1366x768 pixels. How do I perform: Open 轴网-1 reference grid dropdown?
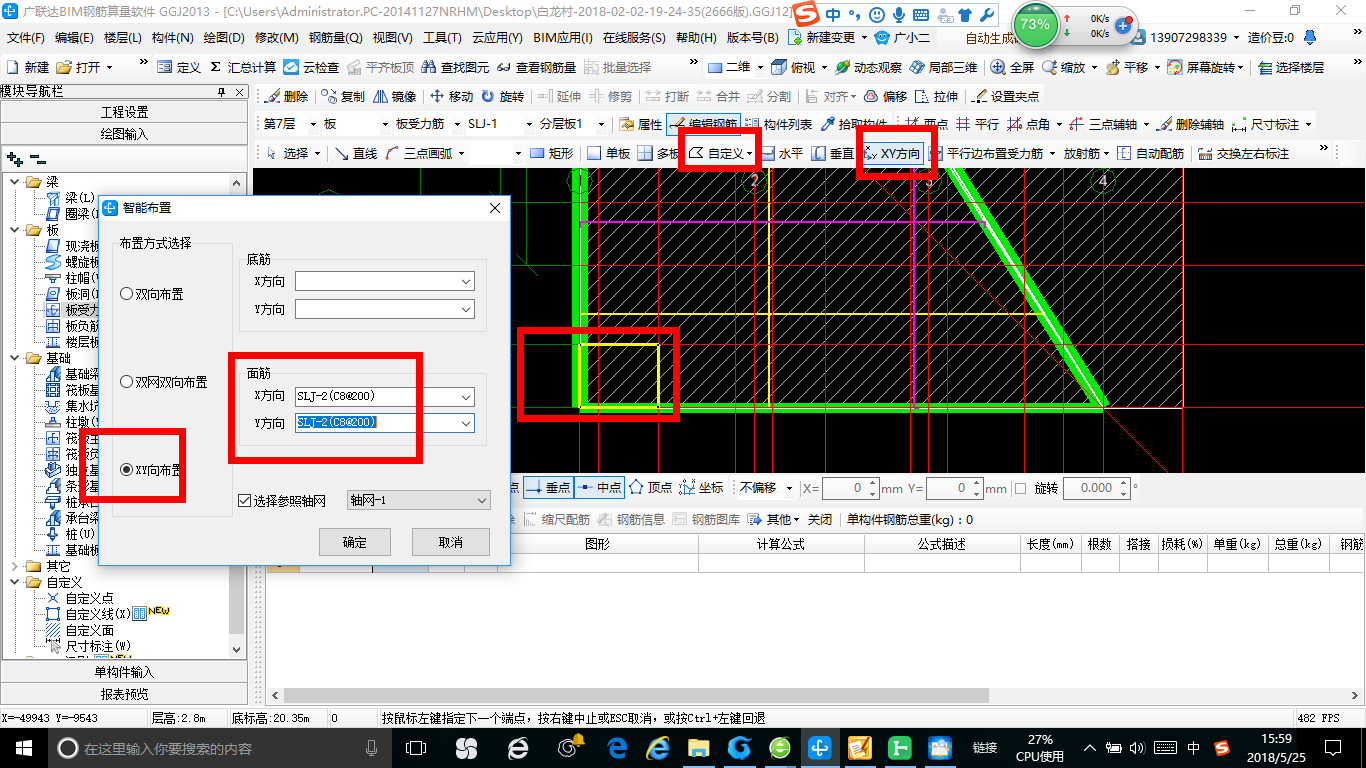click(x=418, y=500)
